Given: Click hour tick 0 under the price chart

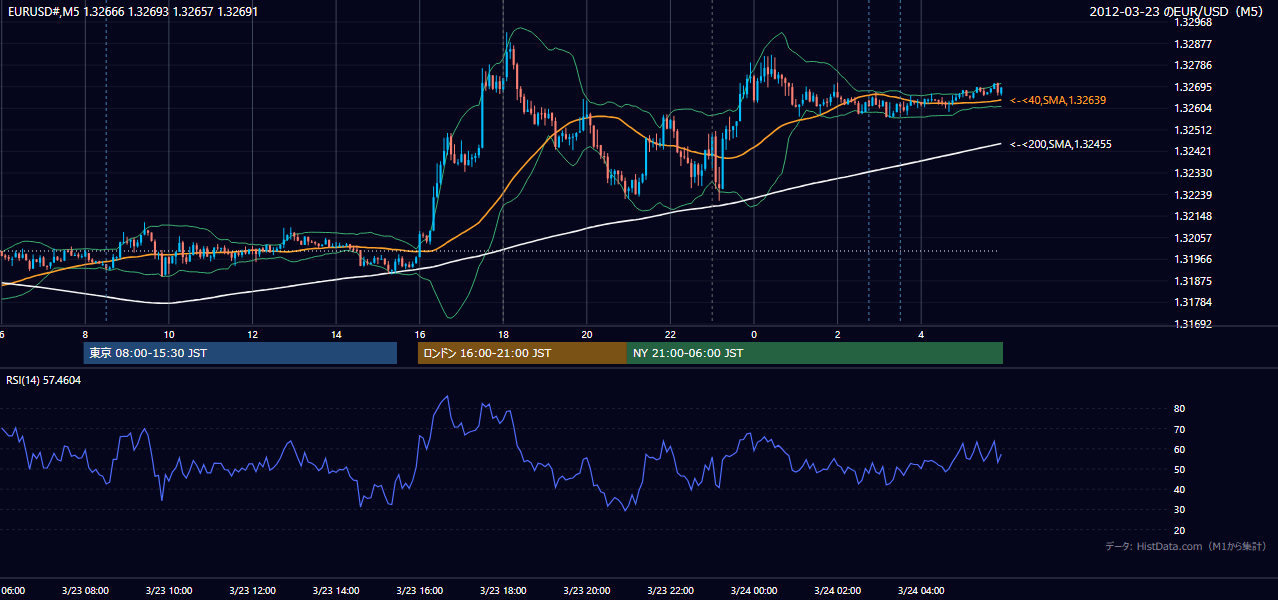Looking at the screenshot, I should pyautogui.click(x=753, y=335).
